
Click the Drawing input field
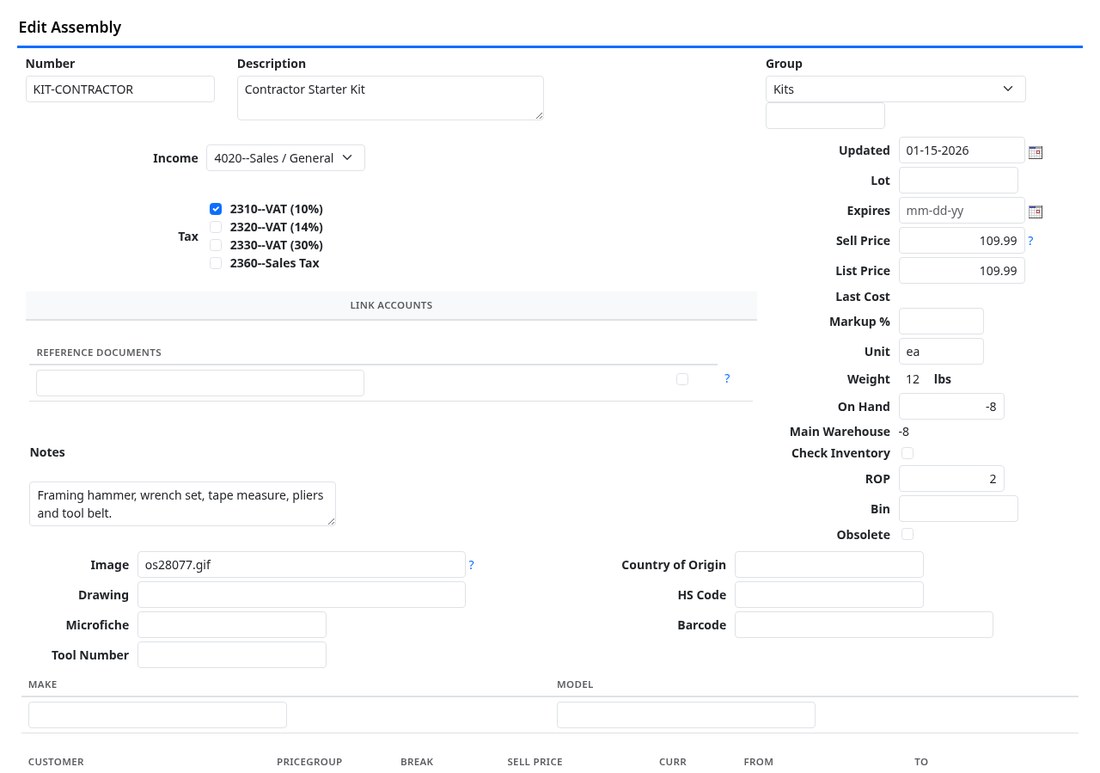[x=301, y=595]
